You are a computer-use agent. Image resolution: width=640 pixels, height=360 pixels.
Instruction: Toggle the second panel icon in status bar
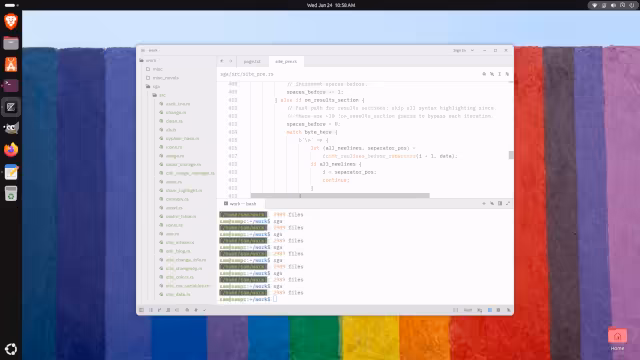[151, 310]
